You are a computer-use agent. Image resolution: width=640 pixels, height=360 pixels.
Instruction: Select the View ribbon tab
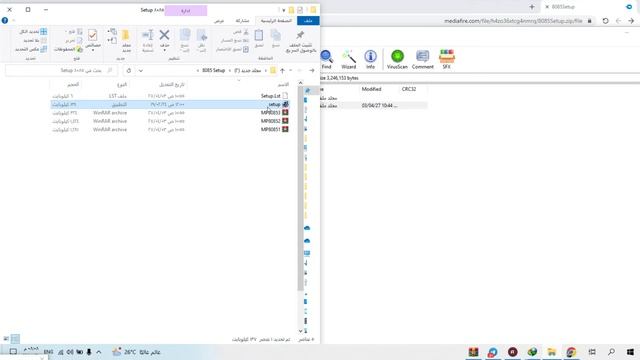[x=219, y=20]
